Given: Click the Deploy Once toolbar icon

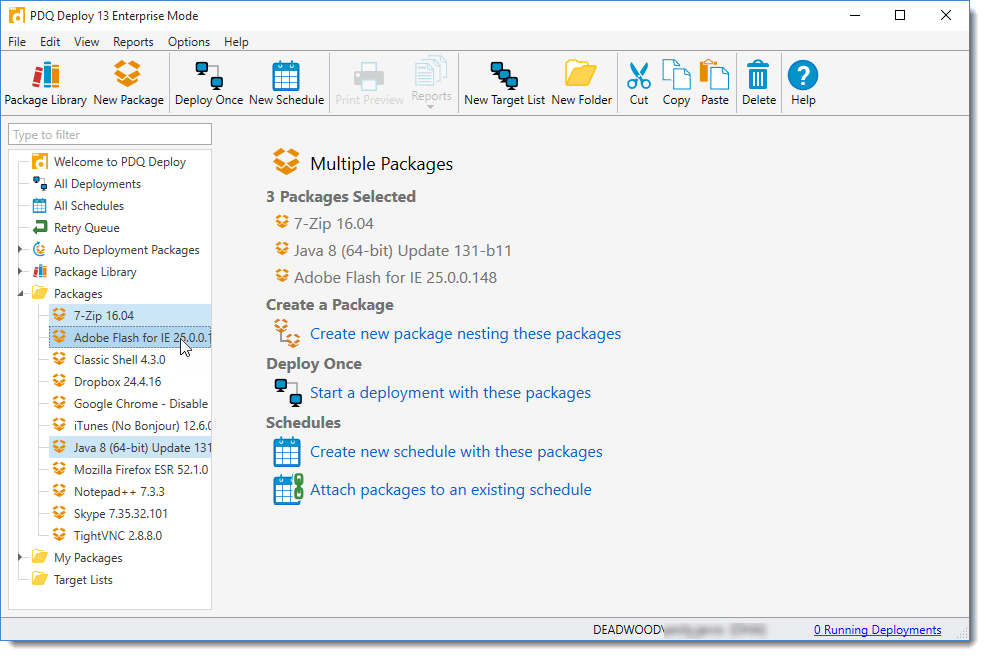Looking at the screenshot, I should pos(209,82).
